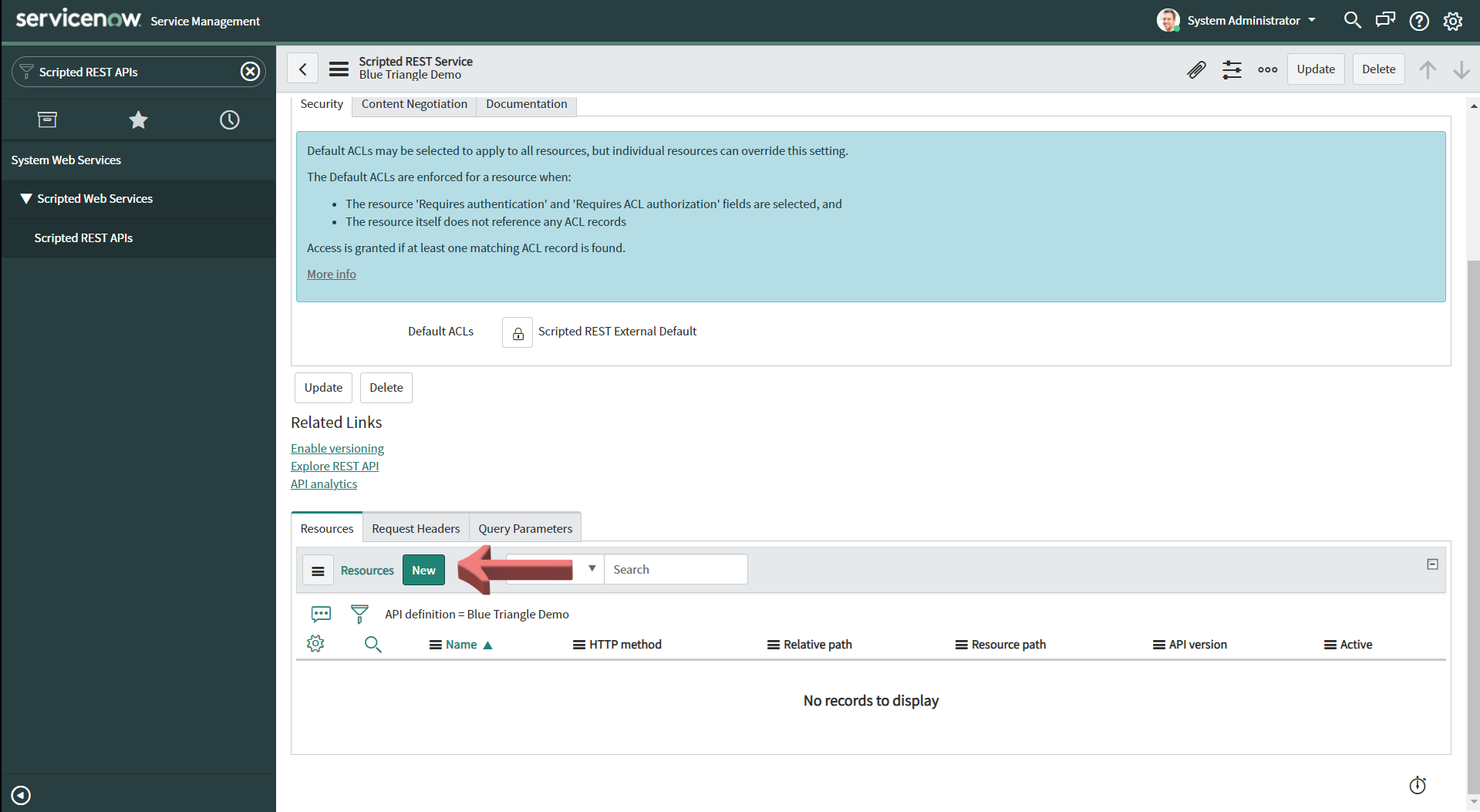Switch to Query Parameters tab

tap(525, 528)
